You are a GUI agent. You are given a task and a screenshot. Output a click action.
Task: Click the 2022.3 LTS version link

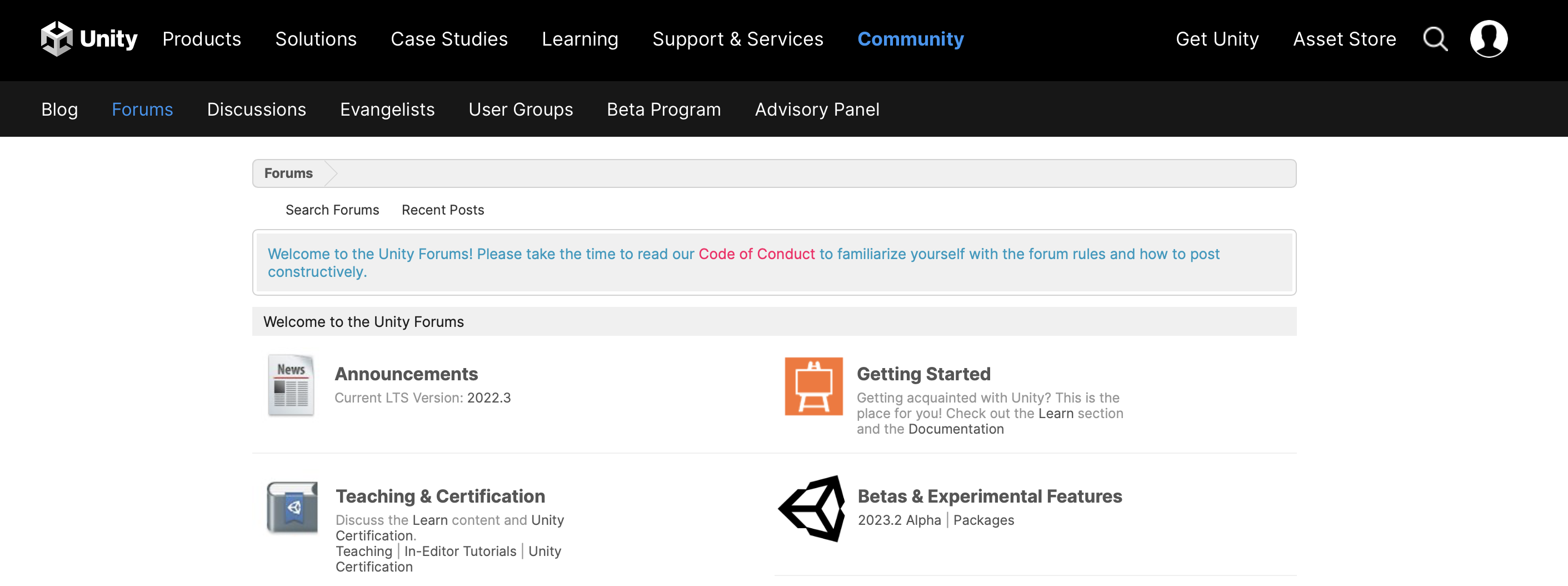(489, 397)
